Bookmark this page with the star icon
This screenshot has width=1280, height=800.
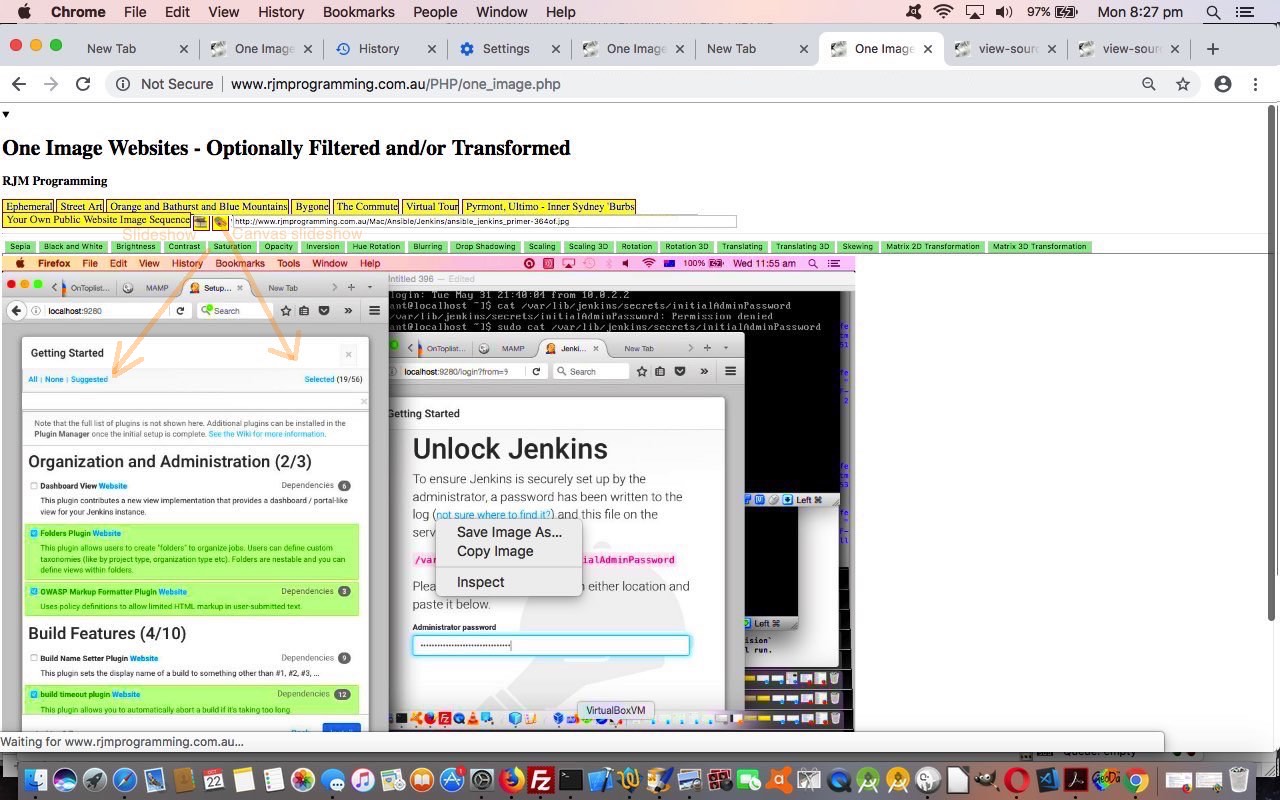click(x=1183, y=84)
